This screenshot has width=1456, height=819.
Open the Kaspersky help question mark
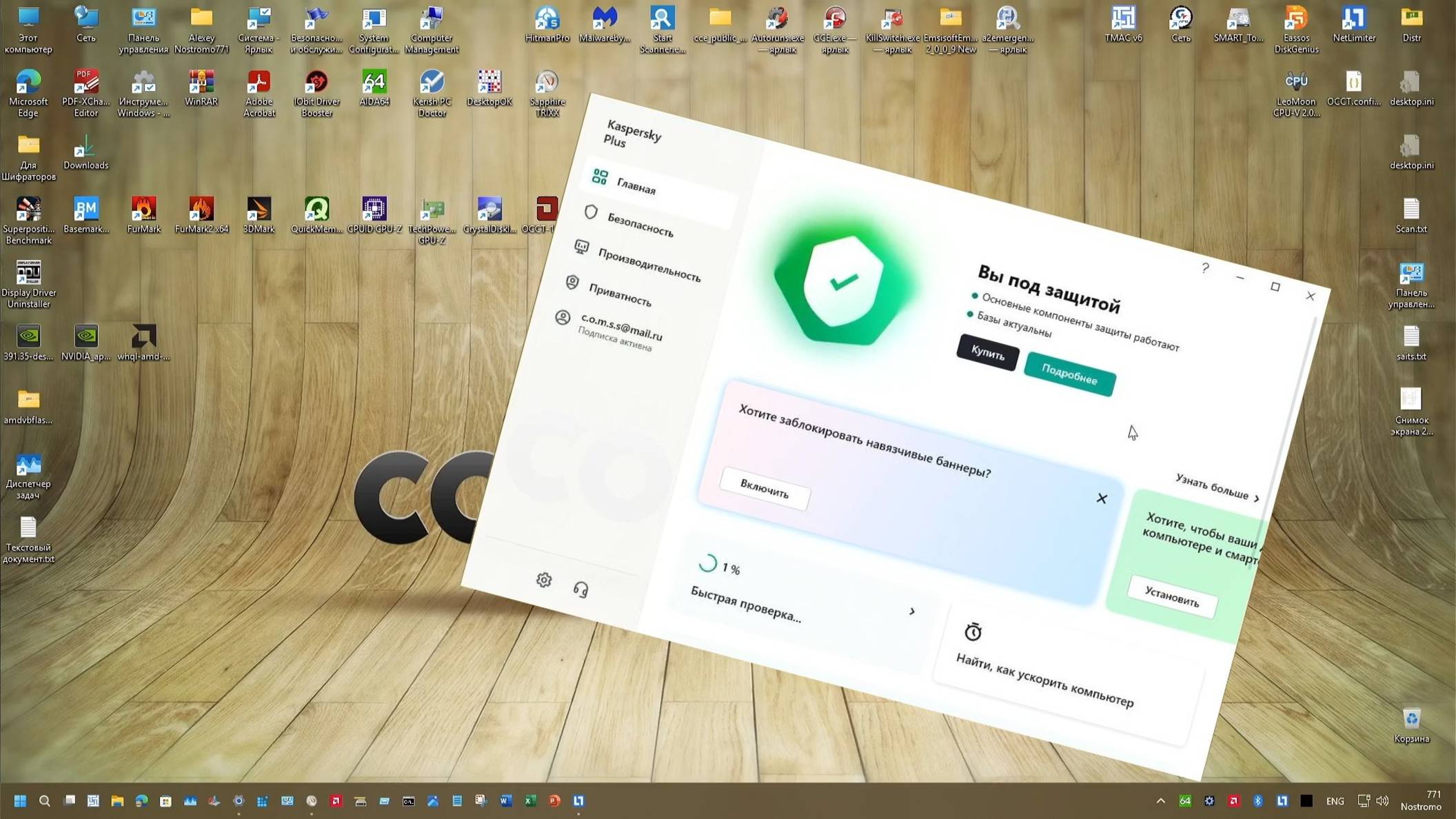click(1205, 268)
